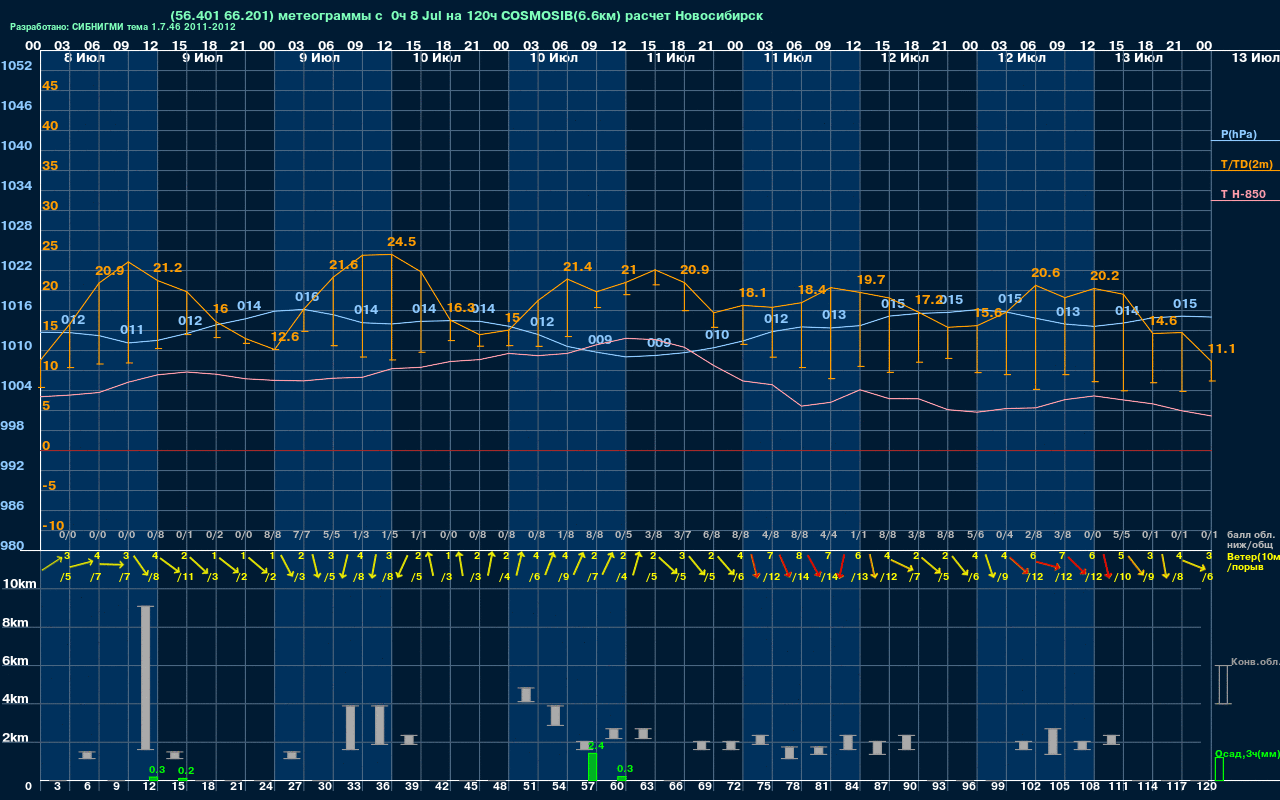Click the tall grey cloud bar at hour 12
The image size is (1280, 800).
(x=145, y=677)
